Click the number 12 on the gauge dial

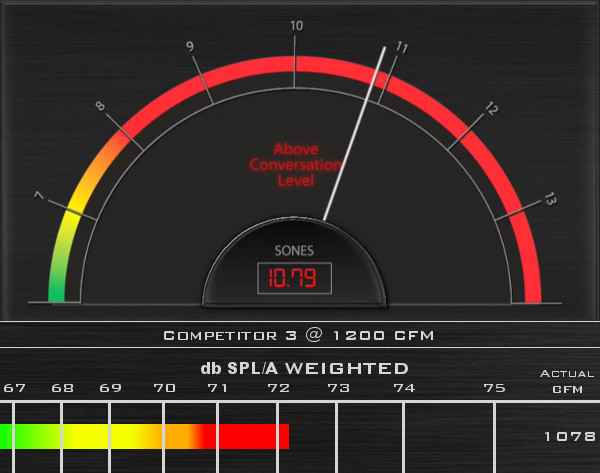pyautogui.click(x=492, y=107)
